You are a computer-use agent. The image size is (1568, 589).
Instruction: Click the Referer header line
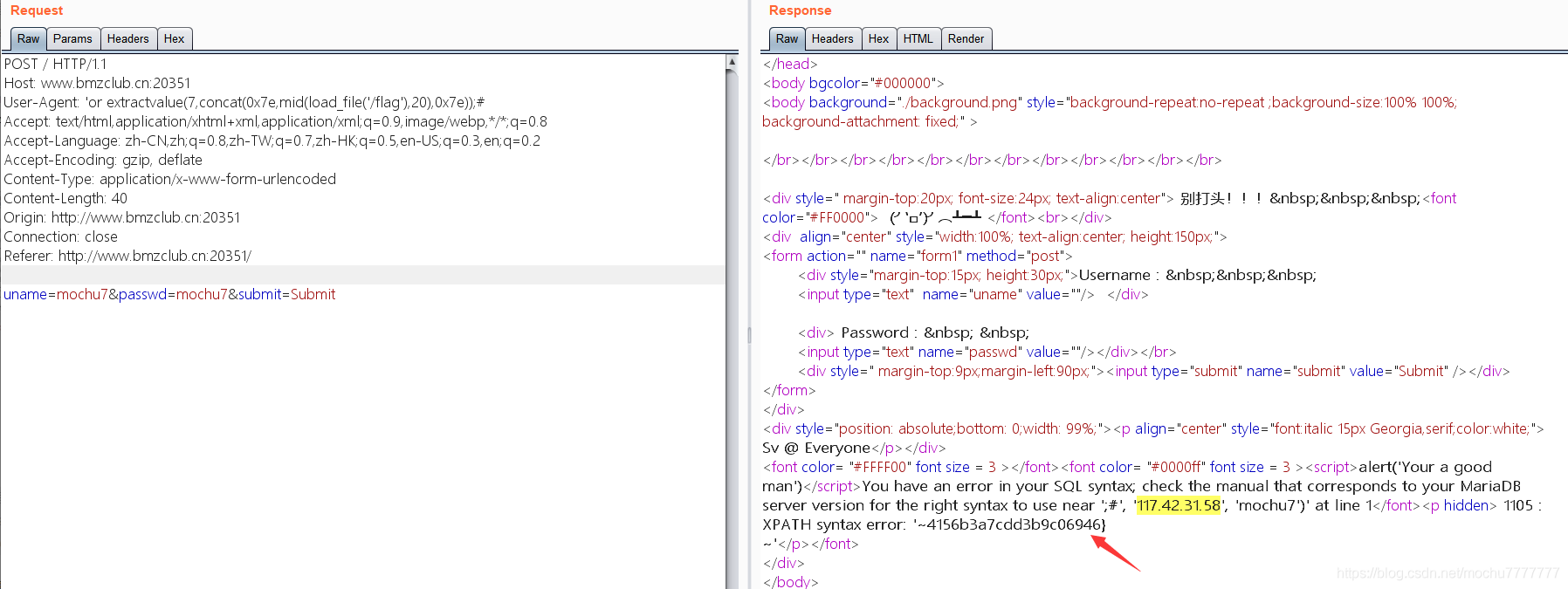click(x=127, y=256)
